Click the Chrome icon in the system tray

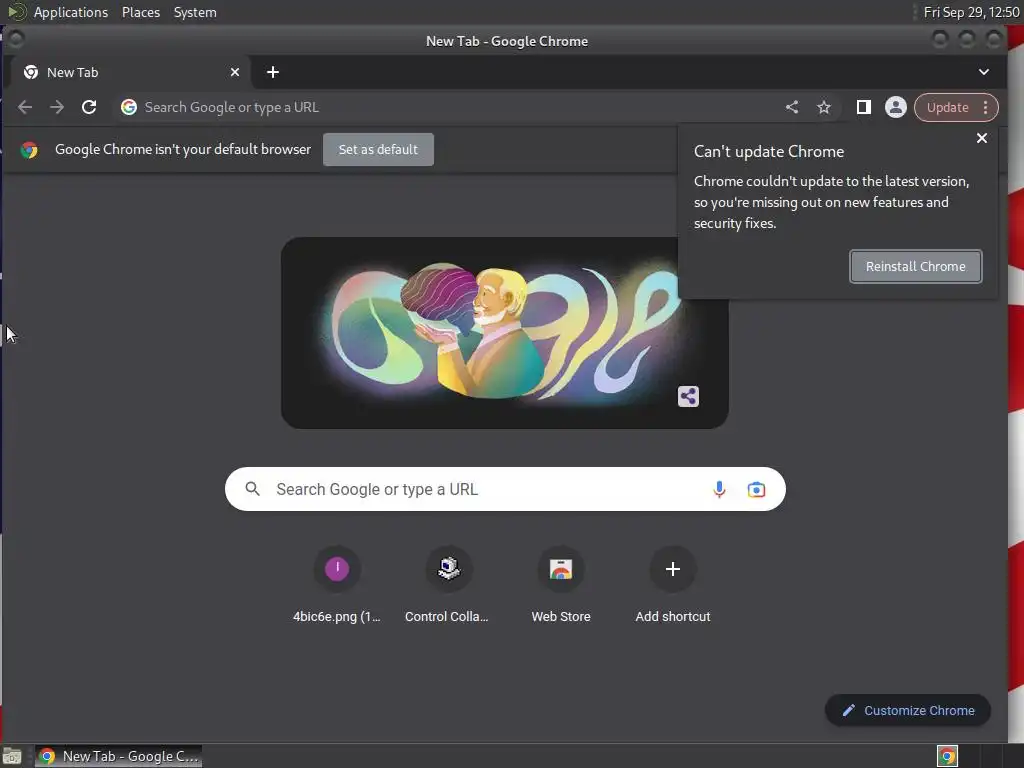[x=948, y=756]
